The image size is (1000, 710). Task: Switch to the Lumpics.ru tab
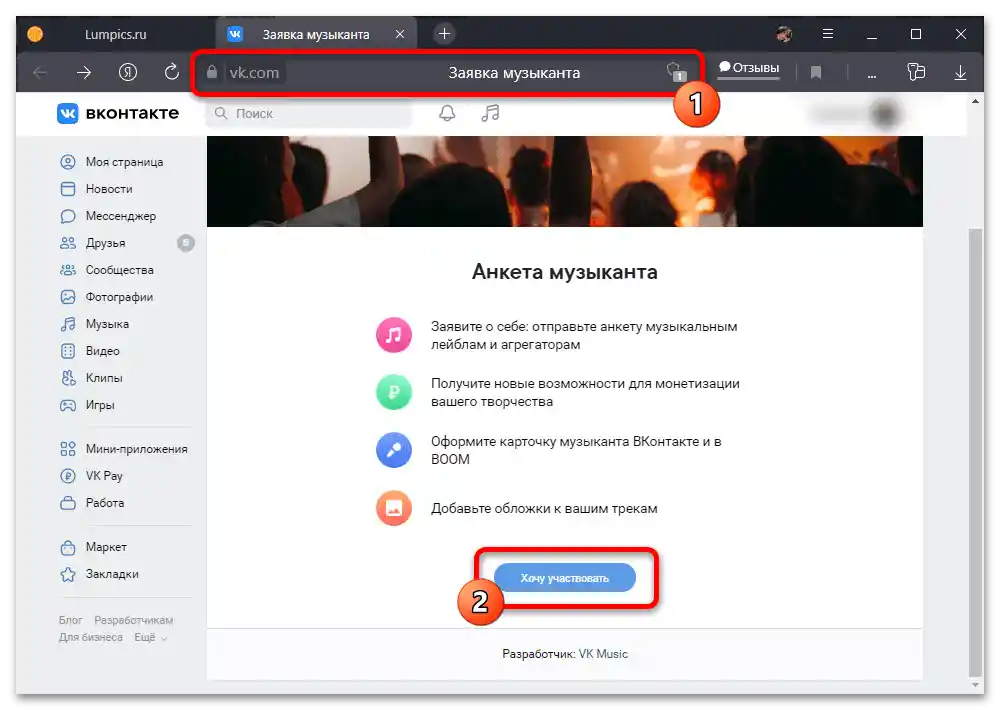click(x=115, y=34)
